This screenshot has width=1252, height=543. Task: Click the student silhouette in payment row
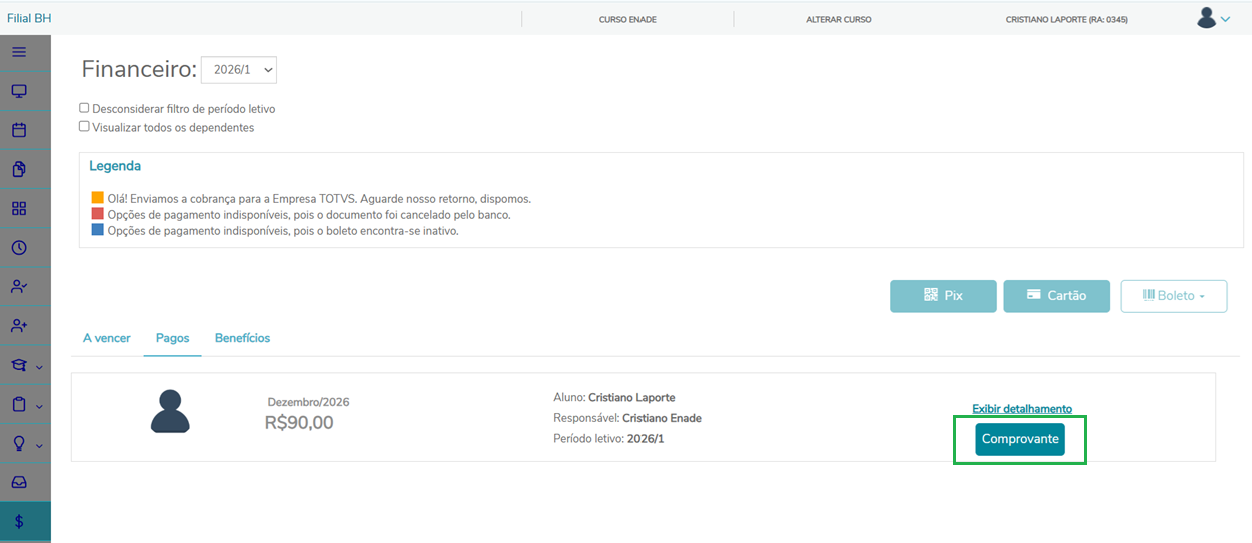tap(170, 411)
